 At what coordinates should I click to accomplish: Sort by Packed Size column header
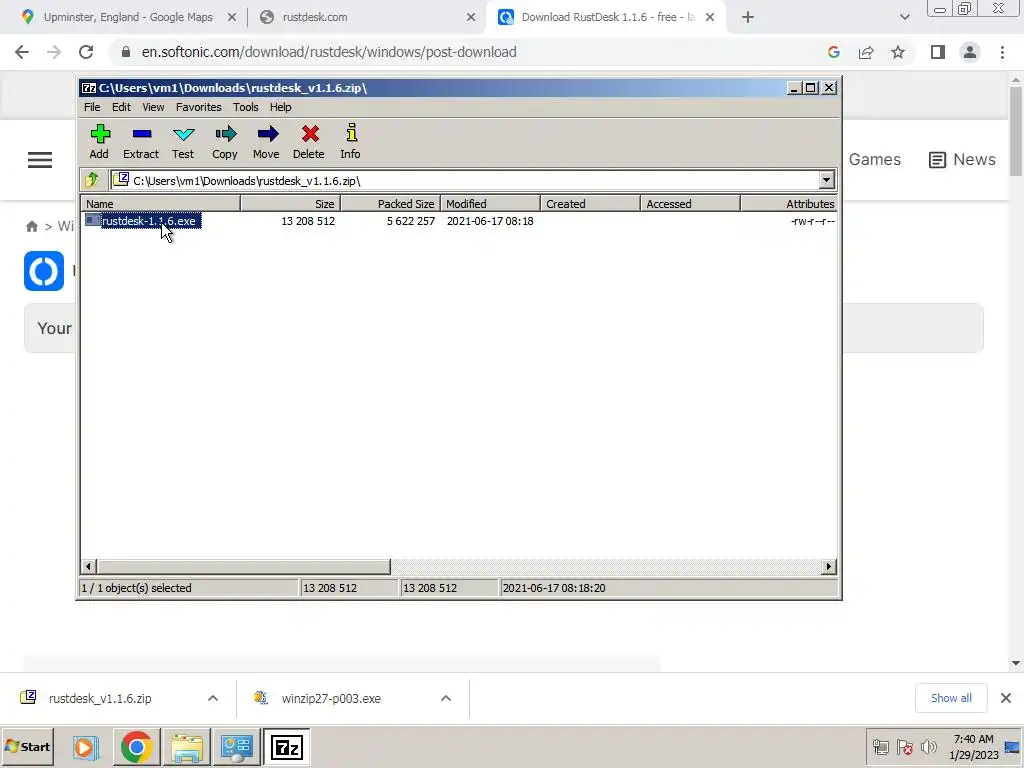pyautogui.click(x=391, y=204)
